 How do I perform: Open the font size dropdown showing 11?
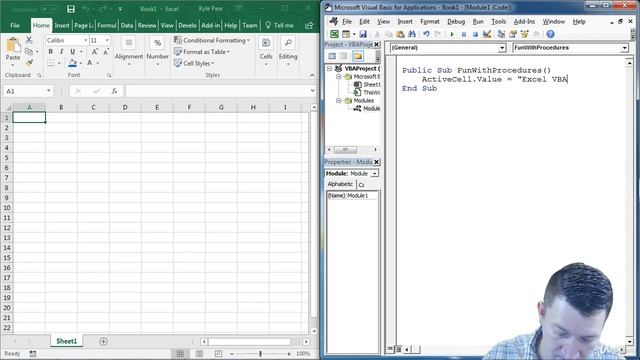(x=107, y=40)
